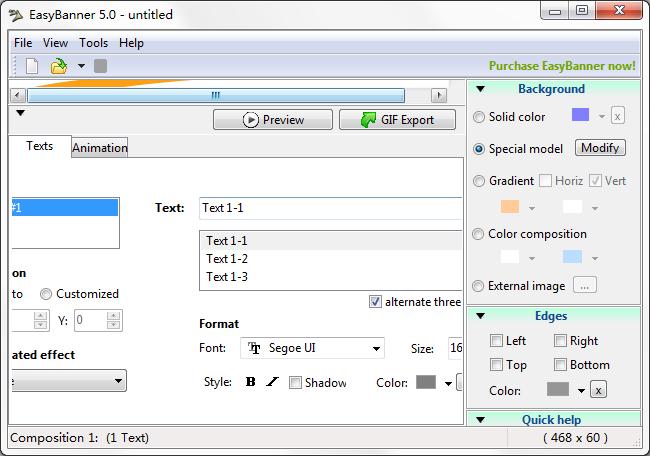Screen dimensions: 650x456
Task: Open dropdown arrow beside orange gradient swatch
Action: pos(532,209)
